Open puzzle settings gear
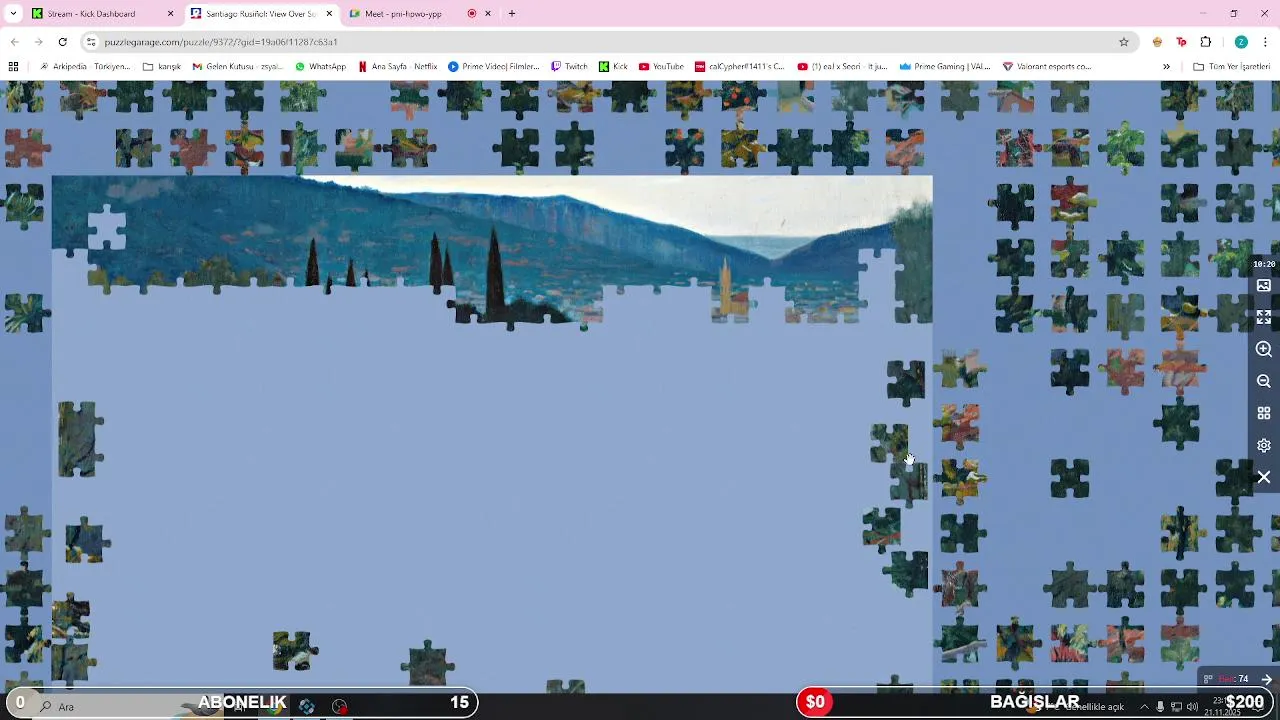Image resolution: width=1280 pixels, height=720 pixels. [x=1264, y=445]
